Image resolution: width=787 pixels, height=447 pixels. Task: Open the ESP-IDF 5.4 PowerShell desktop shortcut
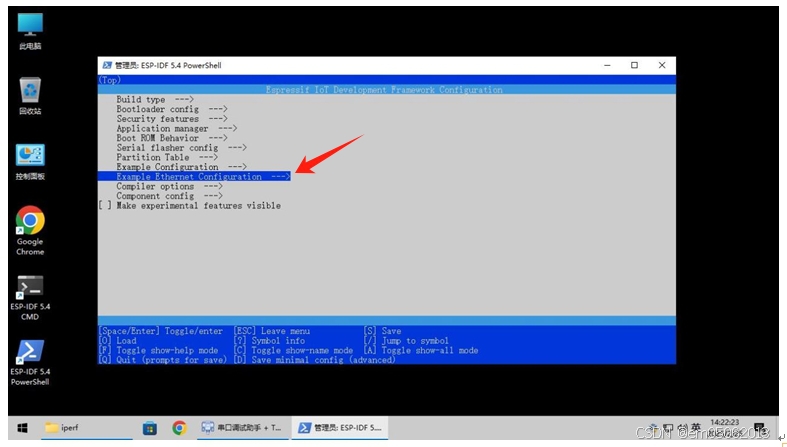pyautogui.click(x=30, y=363)
